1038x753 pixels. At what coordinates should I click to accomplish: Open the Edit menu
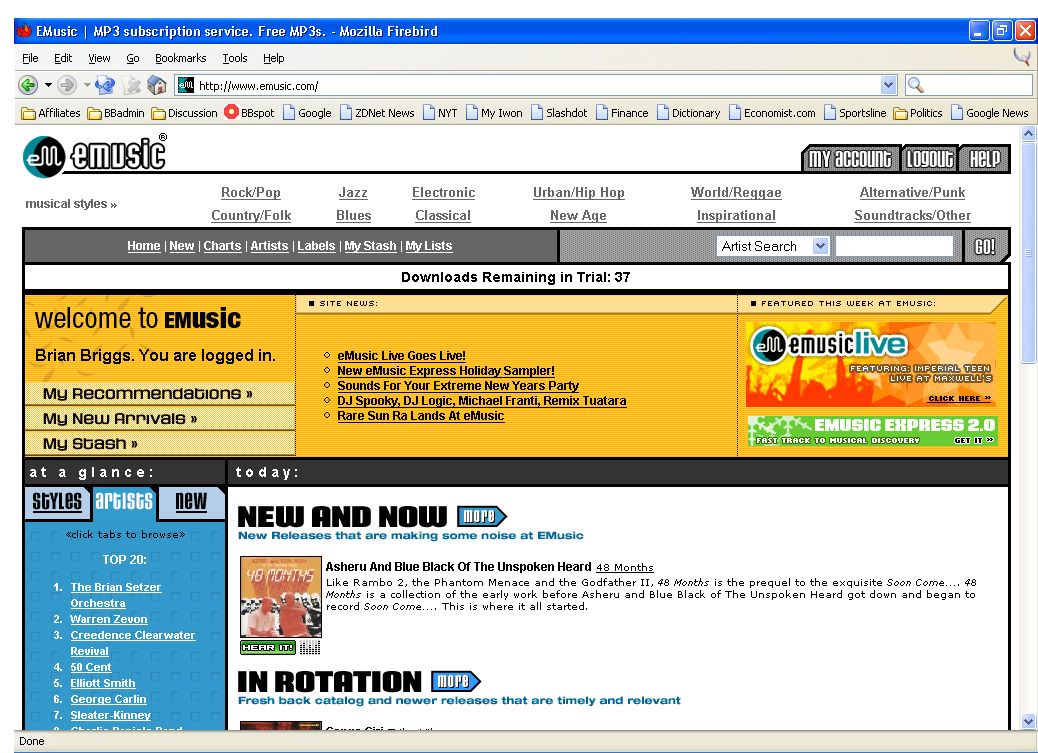pos(63,58)
